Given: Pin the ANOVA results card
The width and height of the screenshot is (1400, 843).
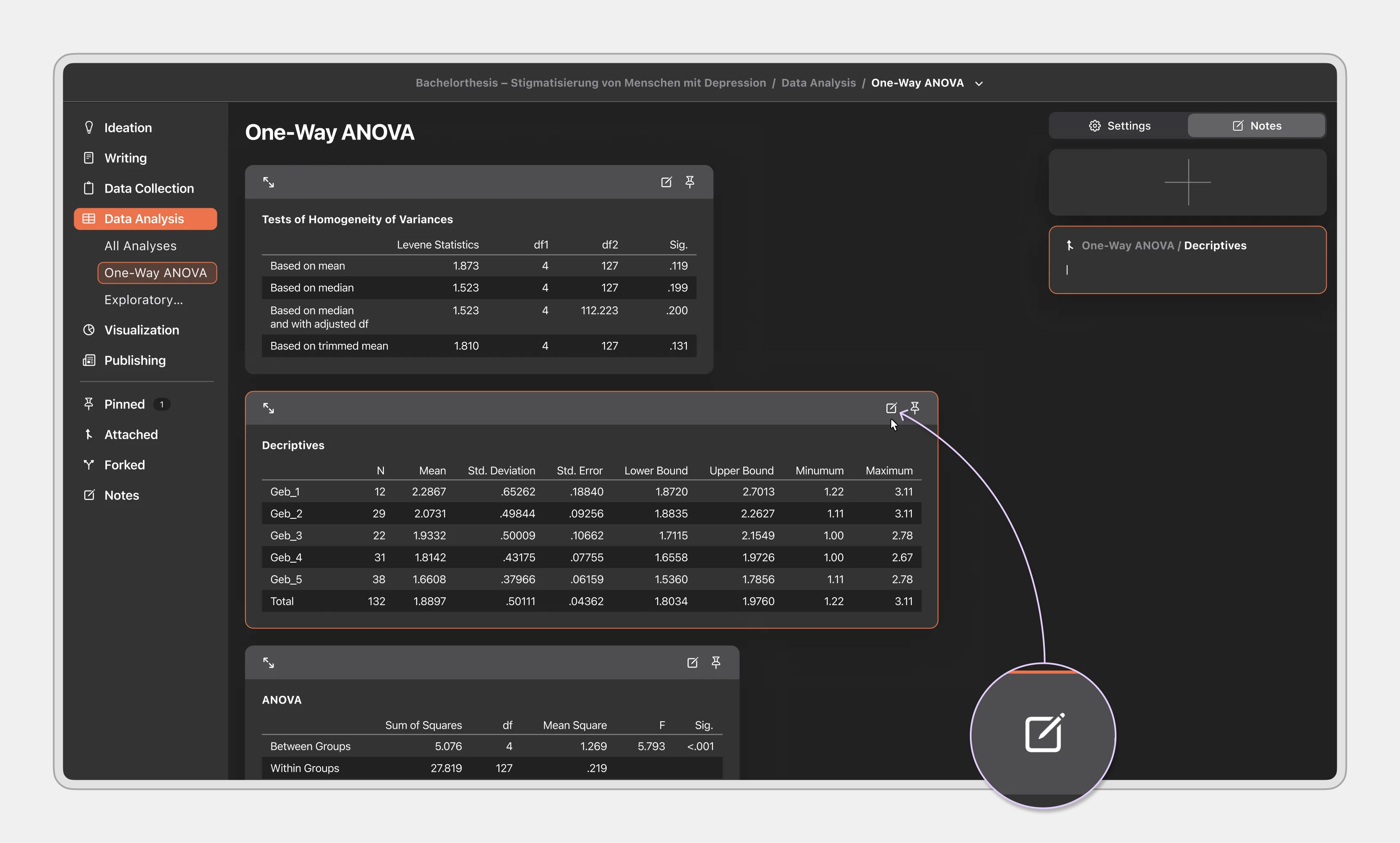Looking at the screenshot, I should (716, 662).
